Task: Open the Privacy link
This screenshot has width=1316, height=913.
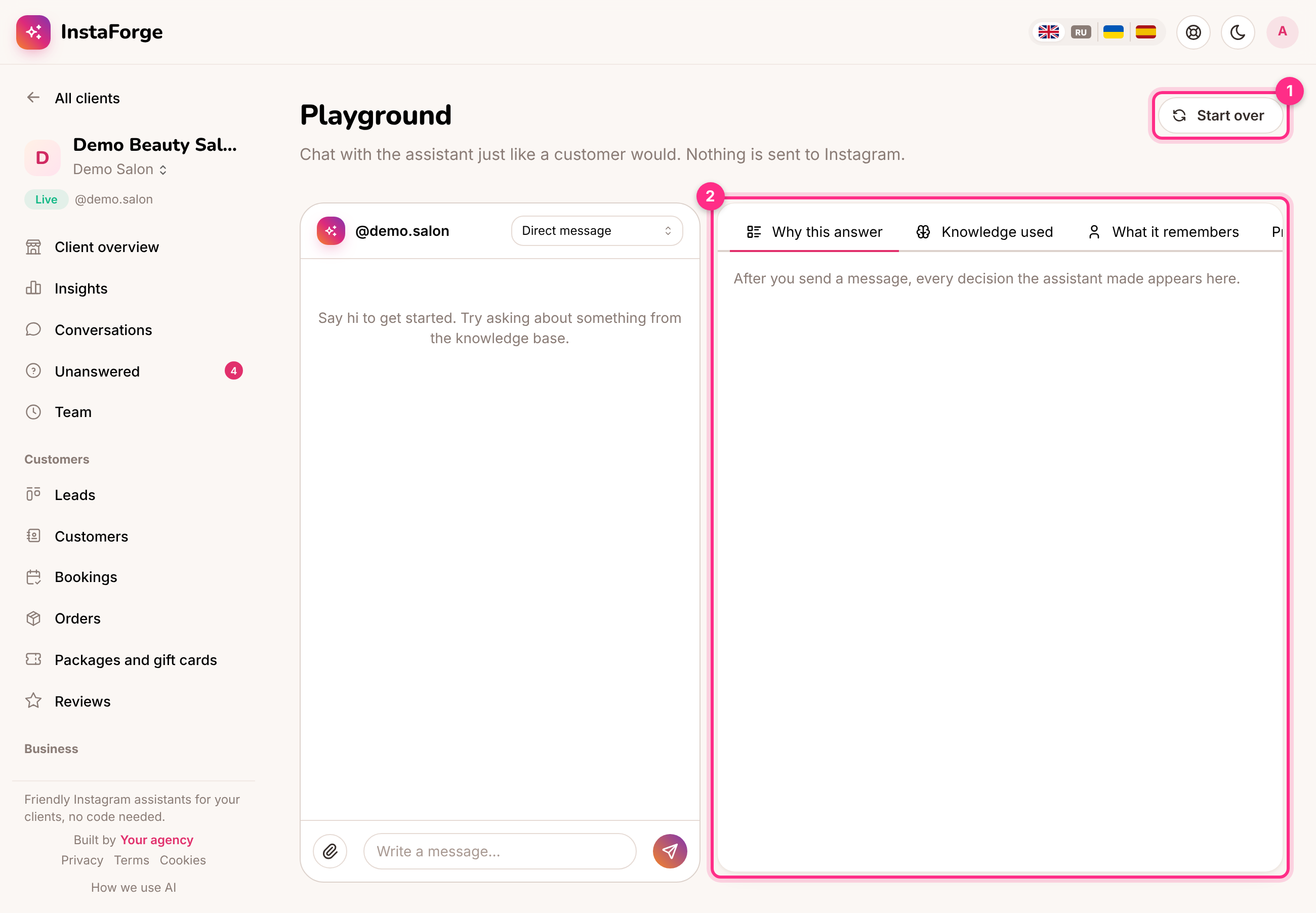Action: (83, 860)
